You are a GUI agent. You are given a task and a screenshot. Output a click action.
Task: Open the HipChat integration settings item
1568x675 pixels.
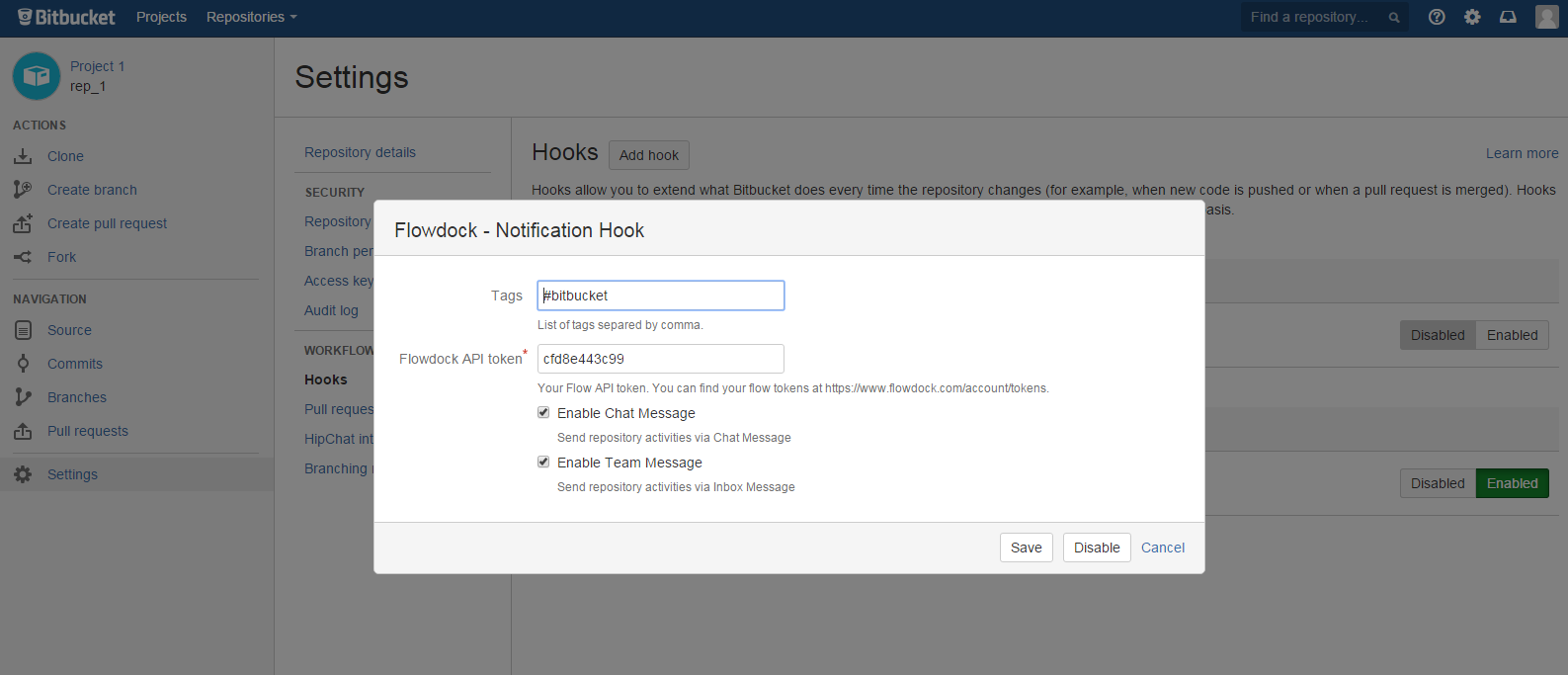click(339, 439)
